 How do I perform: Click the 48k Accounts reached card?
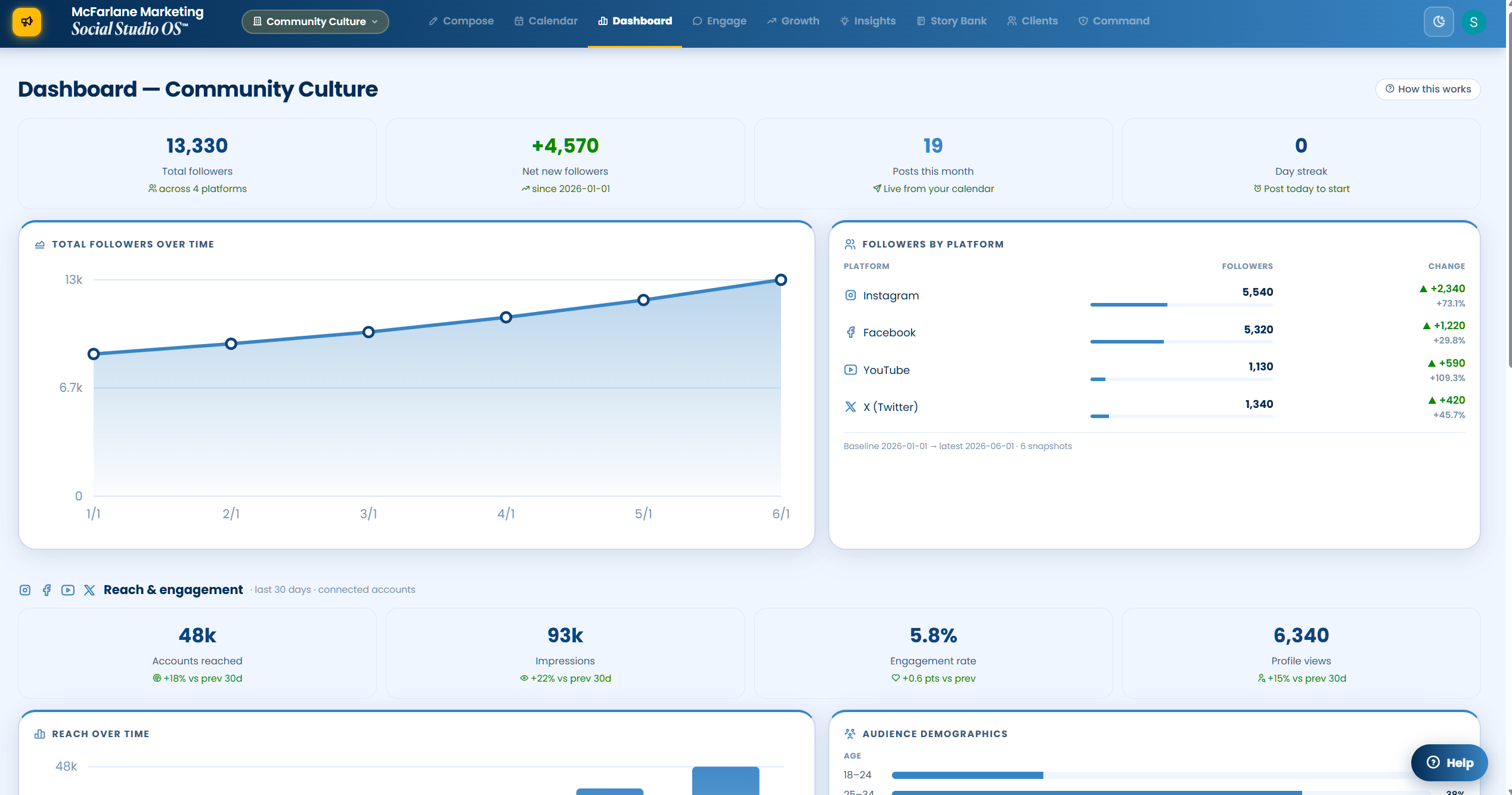[x=197, y=653]
